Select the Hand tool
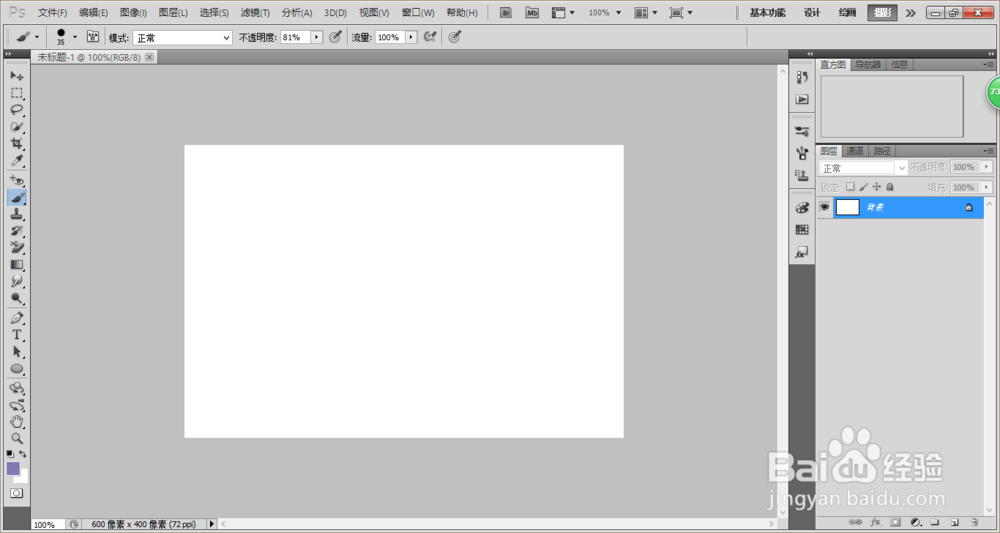Viewport: 1000px width, 533px height. 17,422
